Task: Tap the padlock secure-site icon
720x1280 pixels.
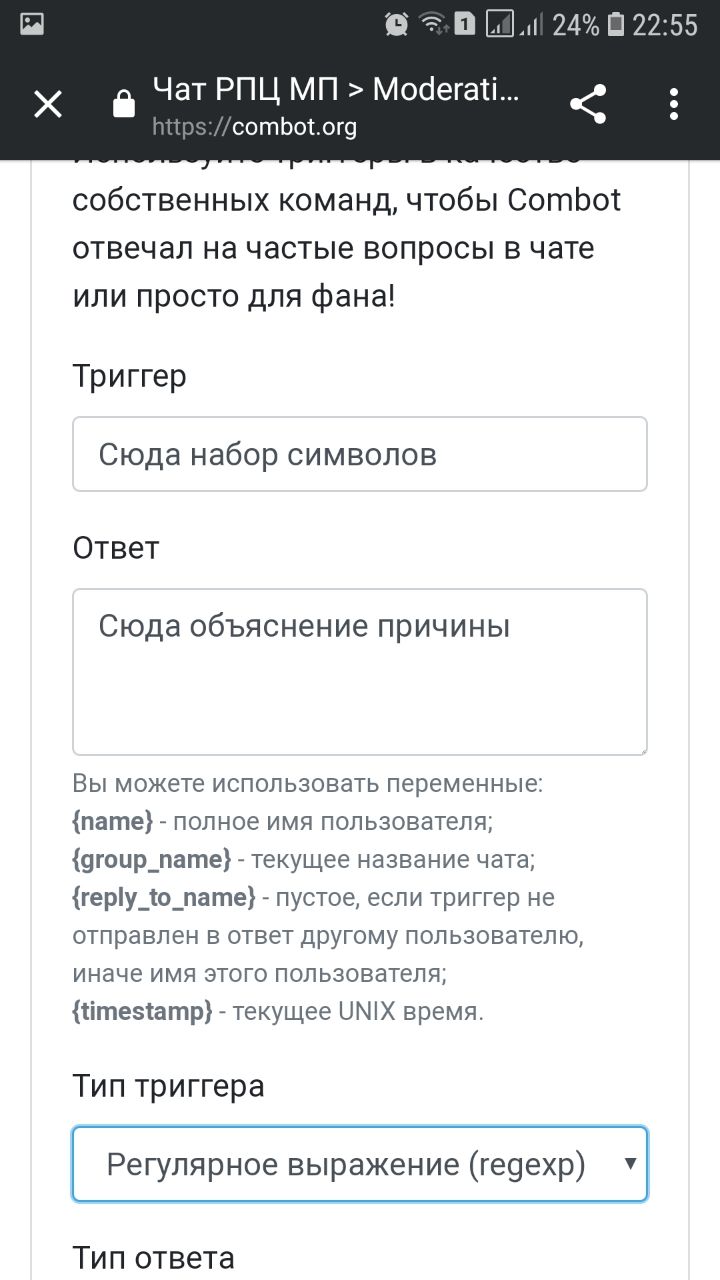Action: pos(124,104)
